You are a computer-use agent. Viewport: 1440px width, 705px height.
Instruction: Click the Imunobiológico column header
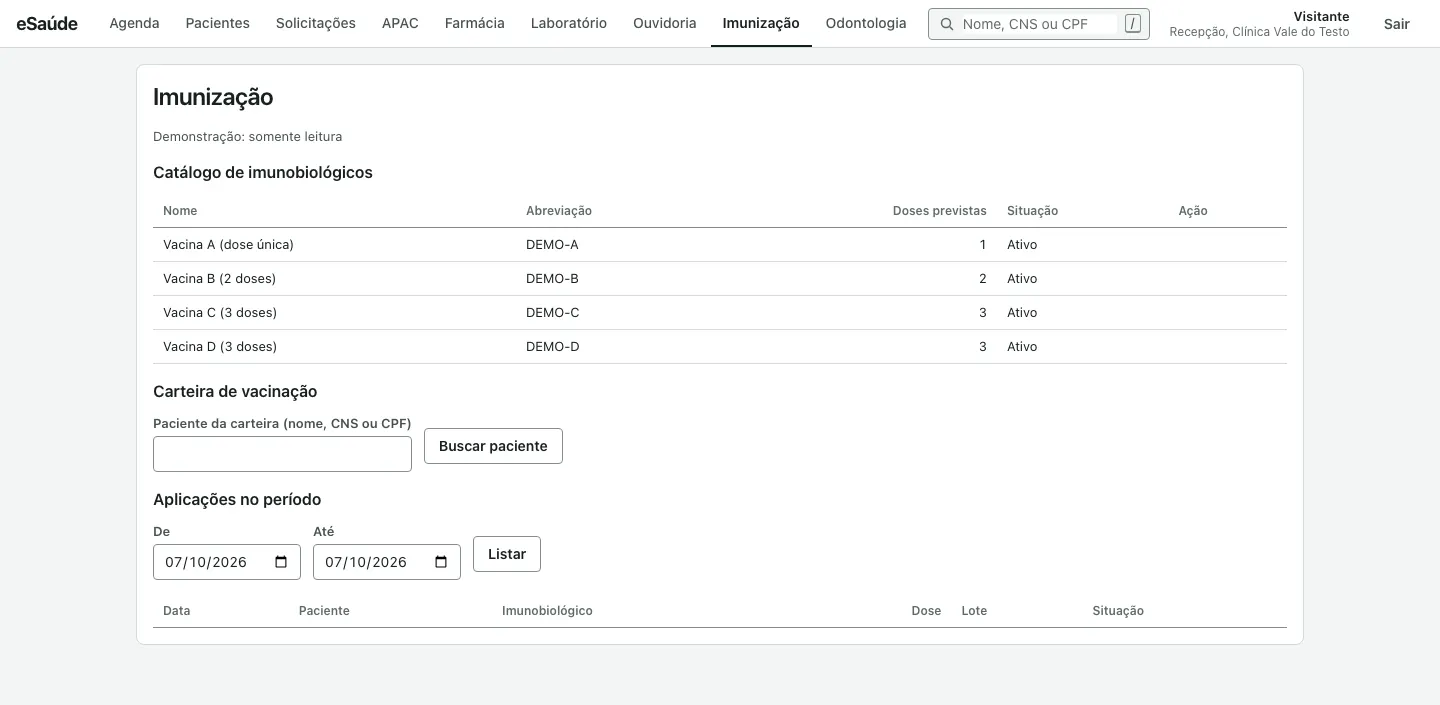click(x=547, y=611)
